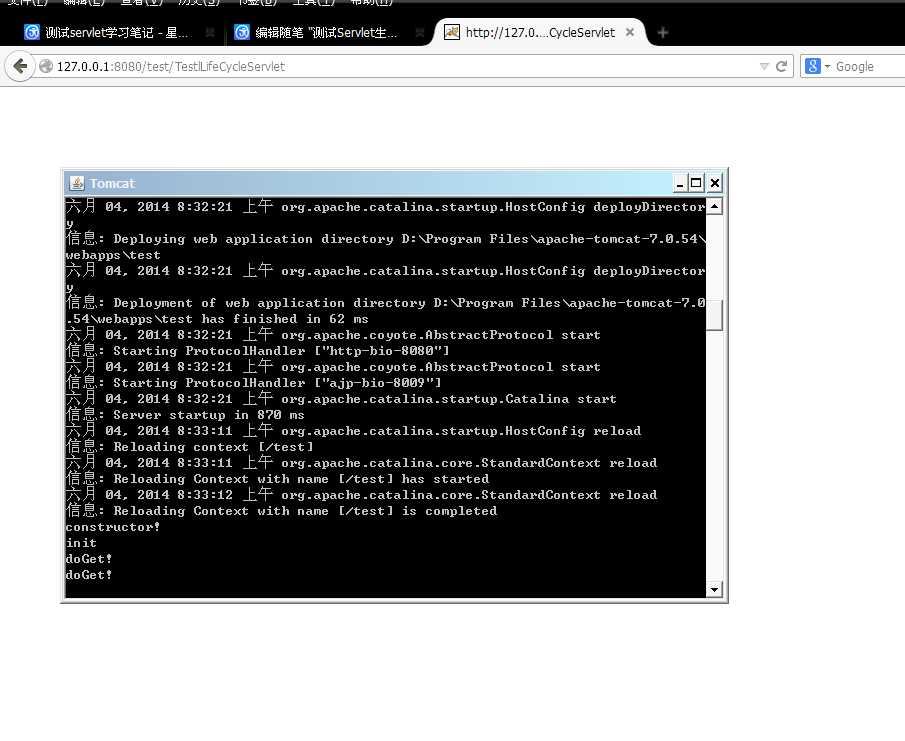
Task: Click the 测试servlet tab favicon
Action: 32,32
